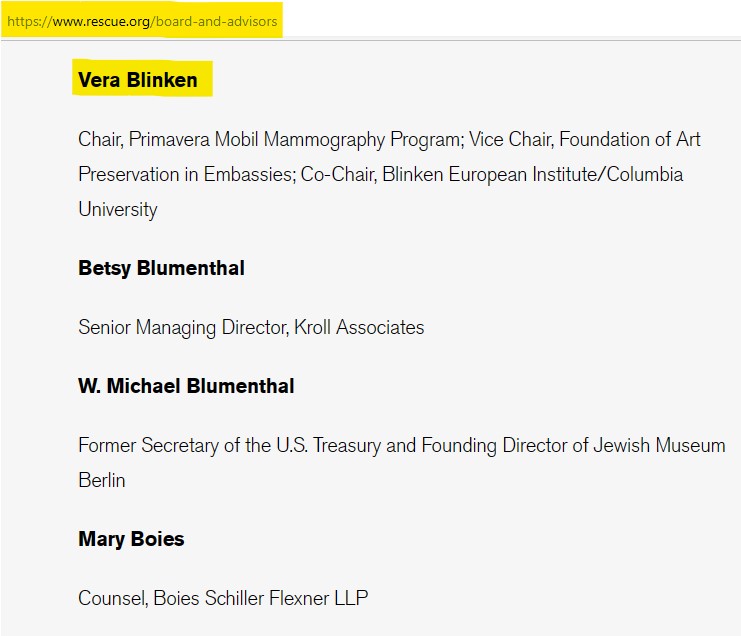Click 'Chair, Primavera Mobil Mammography Program' text
The width and height of the screenshot is (741, 636).
click(x=271, y=140)
